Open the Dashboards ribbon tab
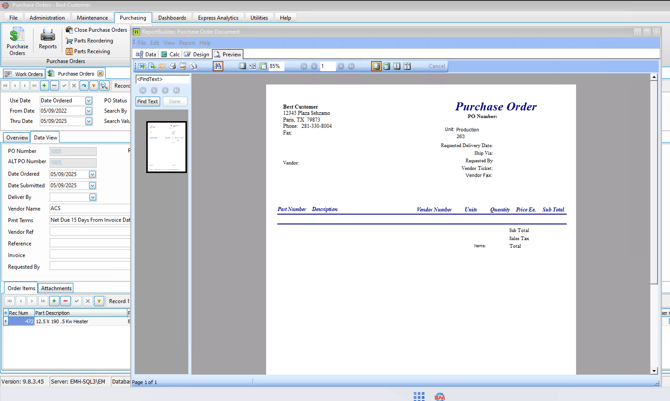The width and height of the screenshot is (670, 401). pyautogui.click(x=172, y=18)
